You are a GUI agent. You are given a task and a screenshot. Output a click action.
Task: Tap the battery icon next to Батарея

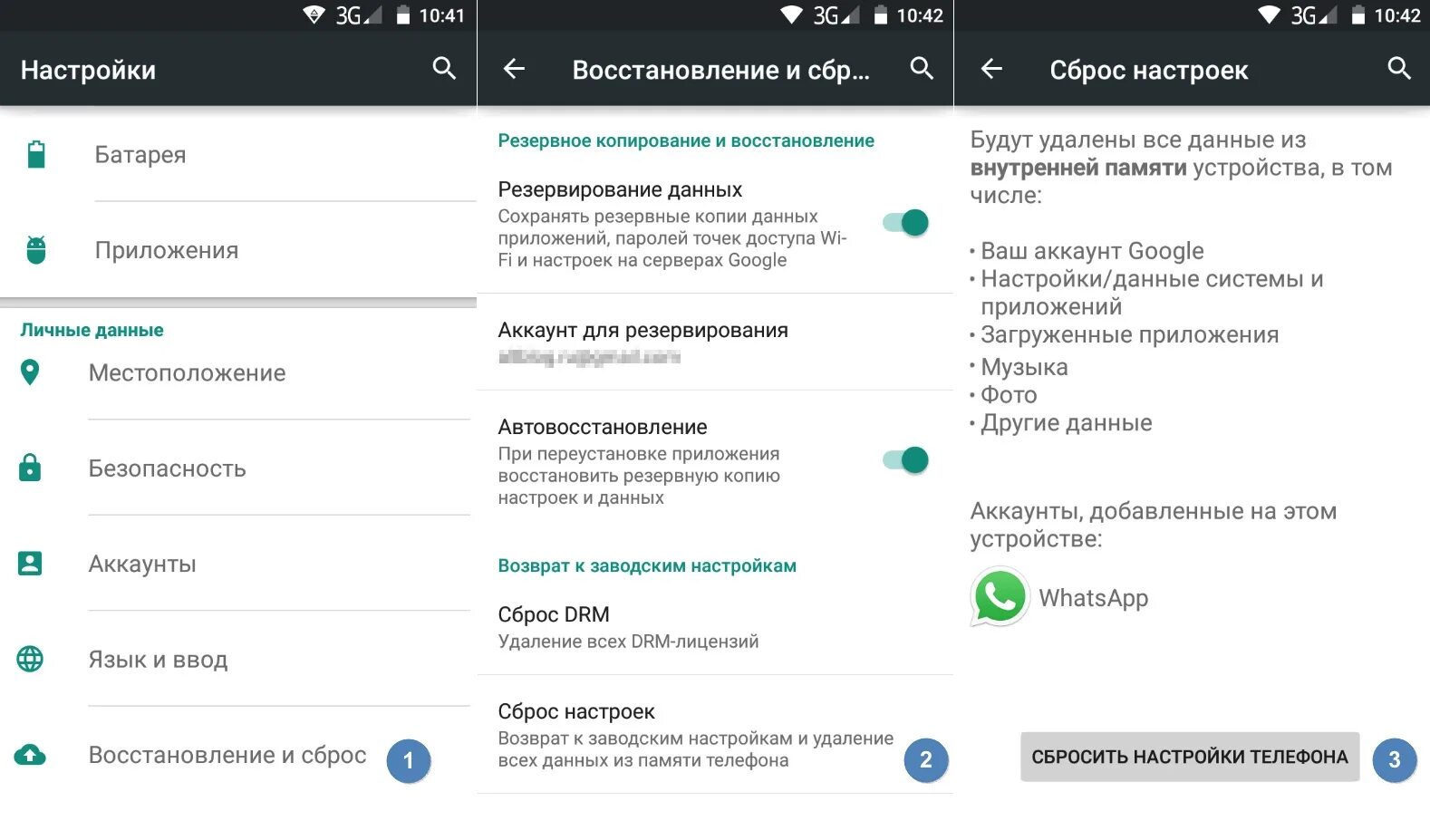pyautogui.click(x=36, y=154)
